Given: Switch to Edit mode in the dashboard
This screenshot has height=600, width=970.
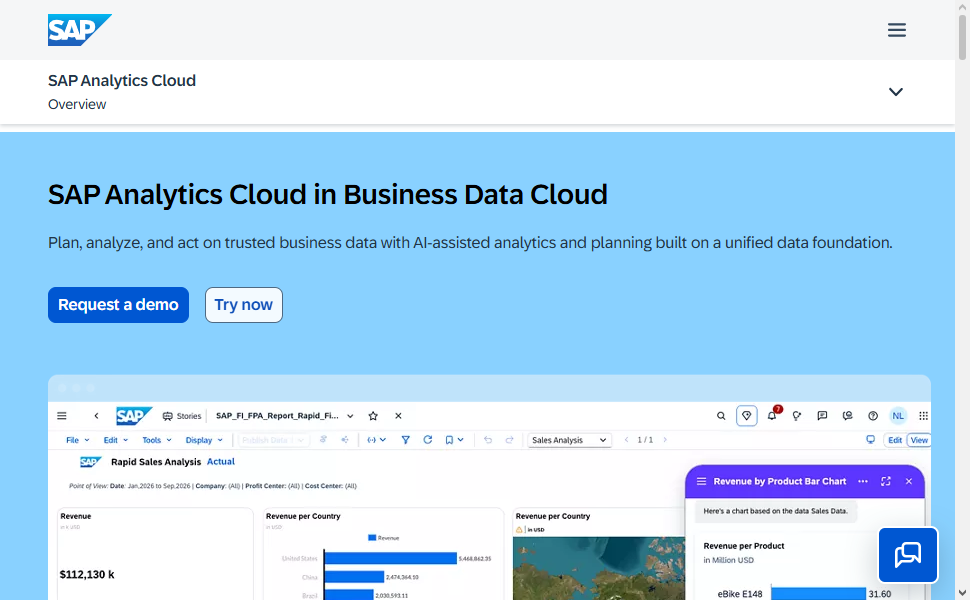Looking at the screenshot, I should (x=895, y=440).
